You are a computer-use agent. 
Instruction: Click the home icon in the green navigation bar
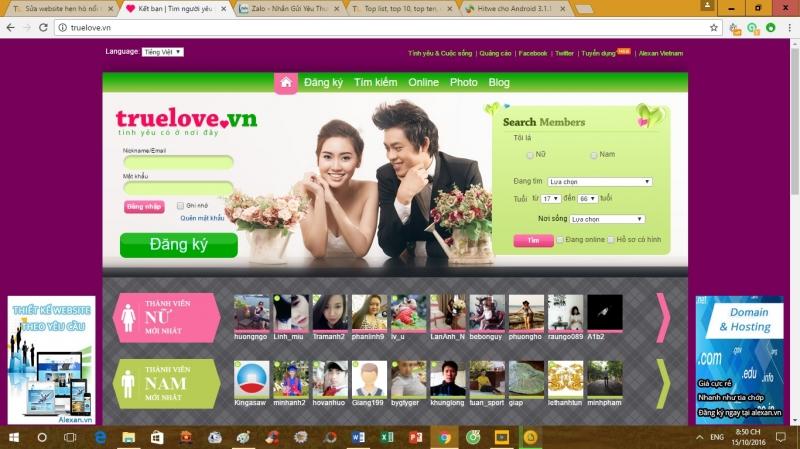286,82
